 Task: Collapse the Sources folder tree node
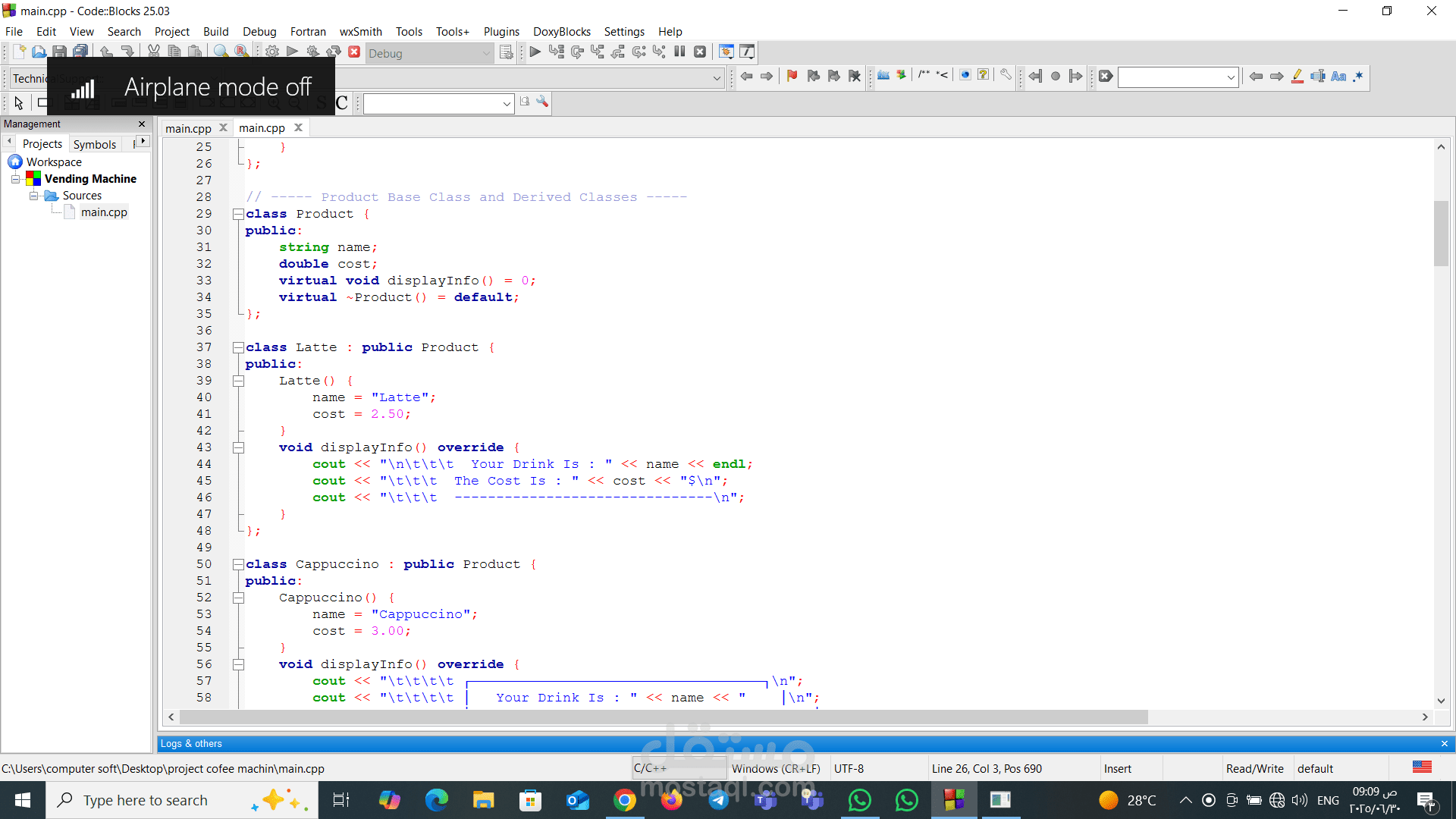coord(33,196)
